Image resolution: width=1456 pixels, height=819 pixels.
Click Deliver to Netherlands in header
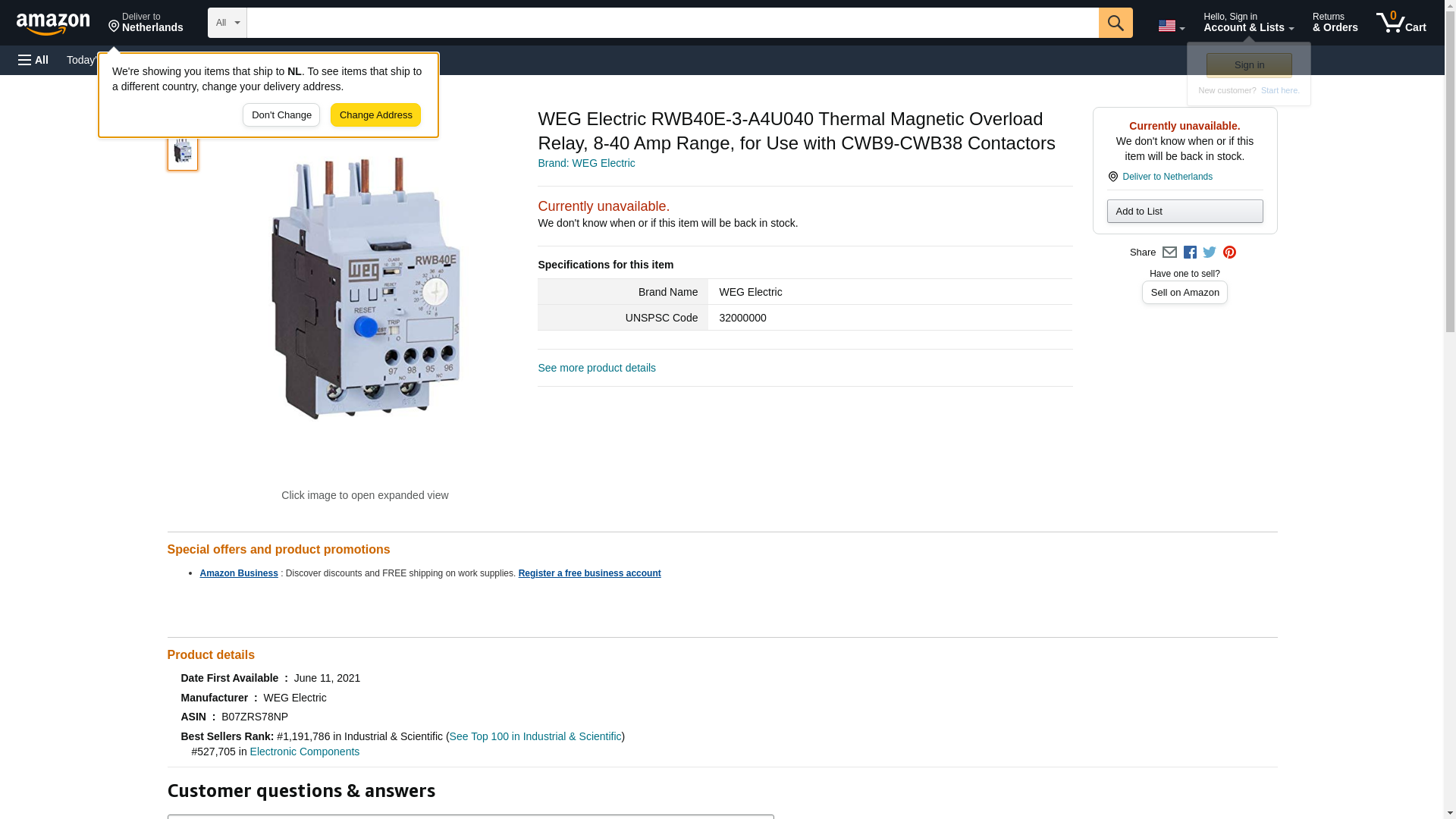(x=146, y=22)
